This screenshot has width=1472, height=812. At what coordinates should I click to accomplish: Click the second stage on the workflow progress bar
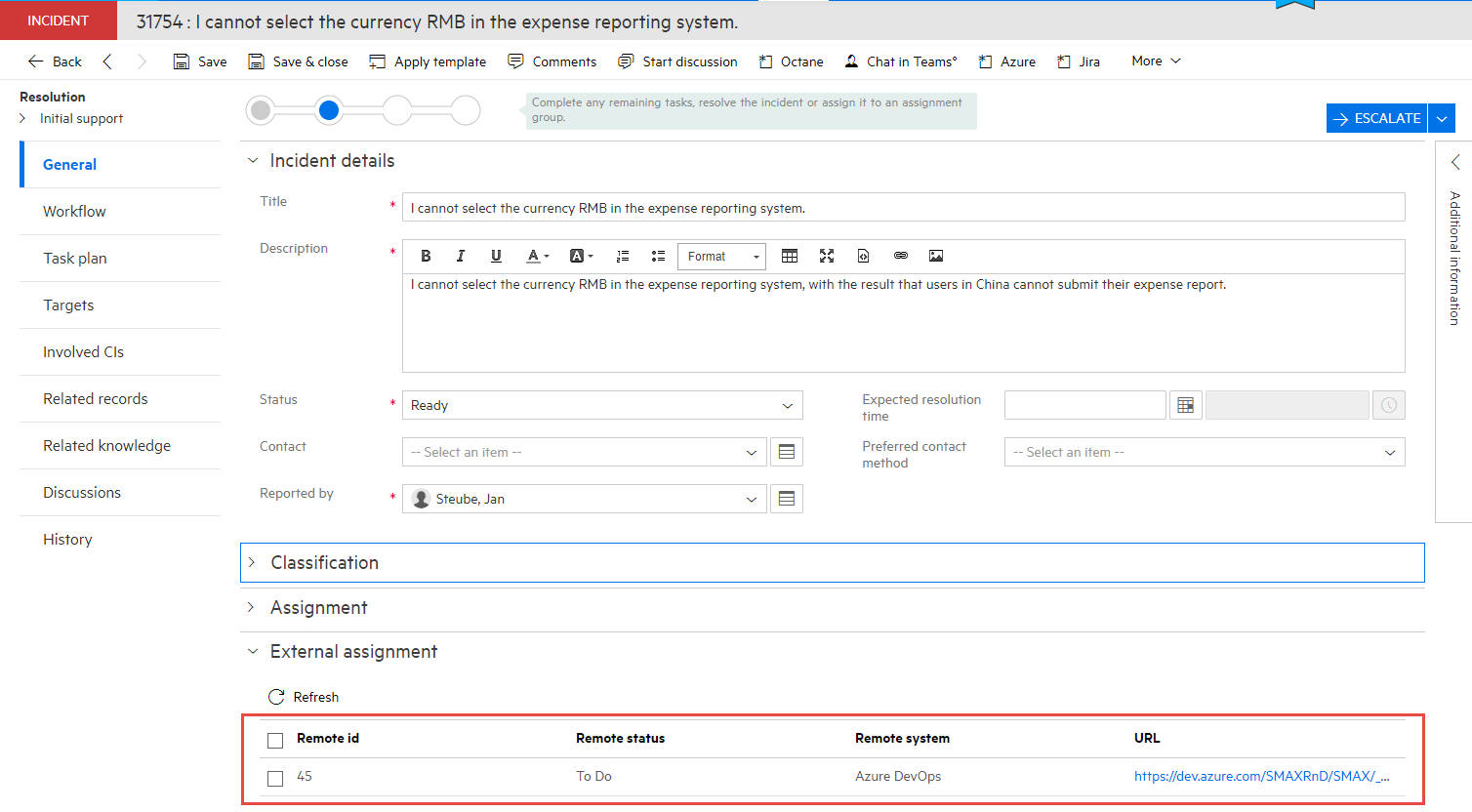[x=329, y=110]
